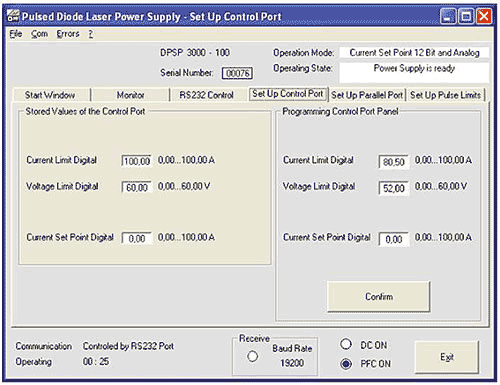Click the Operation Mode display field
Image resolution: width=500 pixels, height=385 pixels.
414,53
